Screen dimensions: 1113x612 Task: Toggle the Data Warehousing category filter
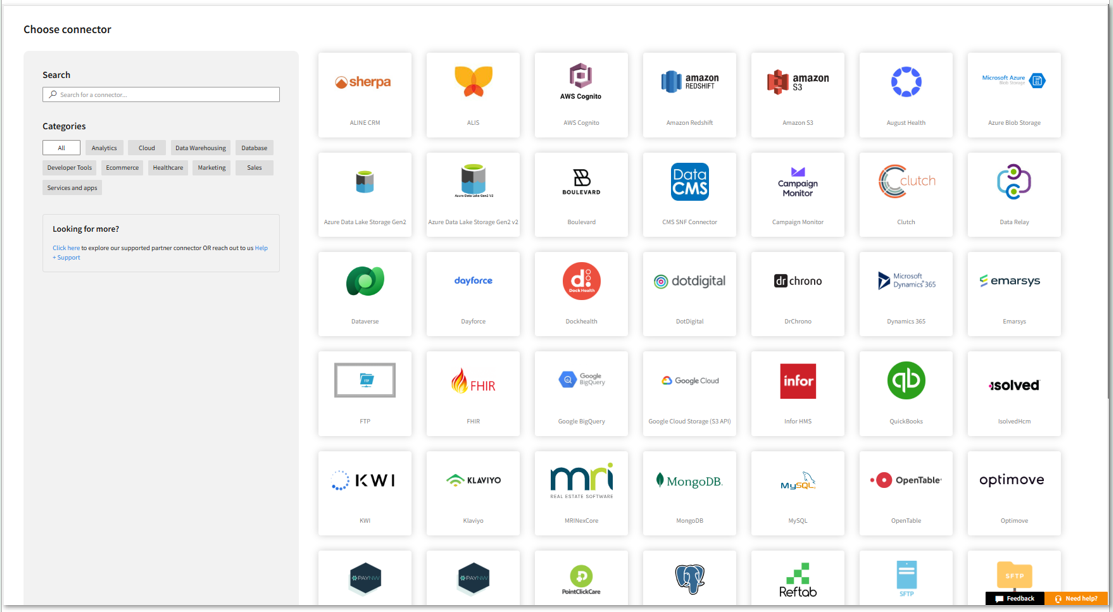click(x=200, y=148)
